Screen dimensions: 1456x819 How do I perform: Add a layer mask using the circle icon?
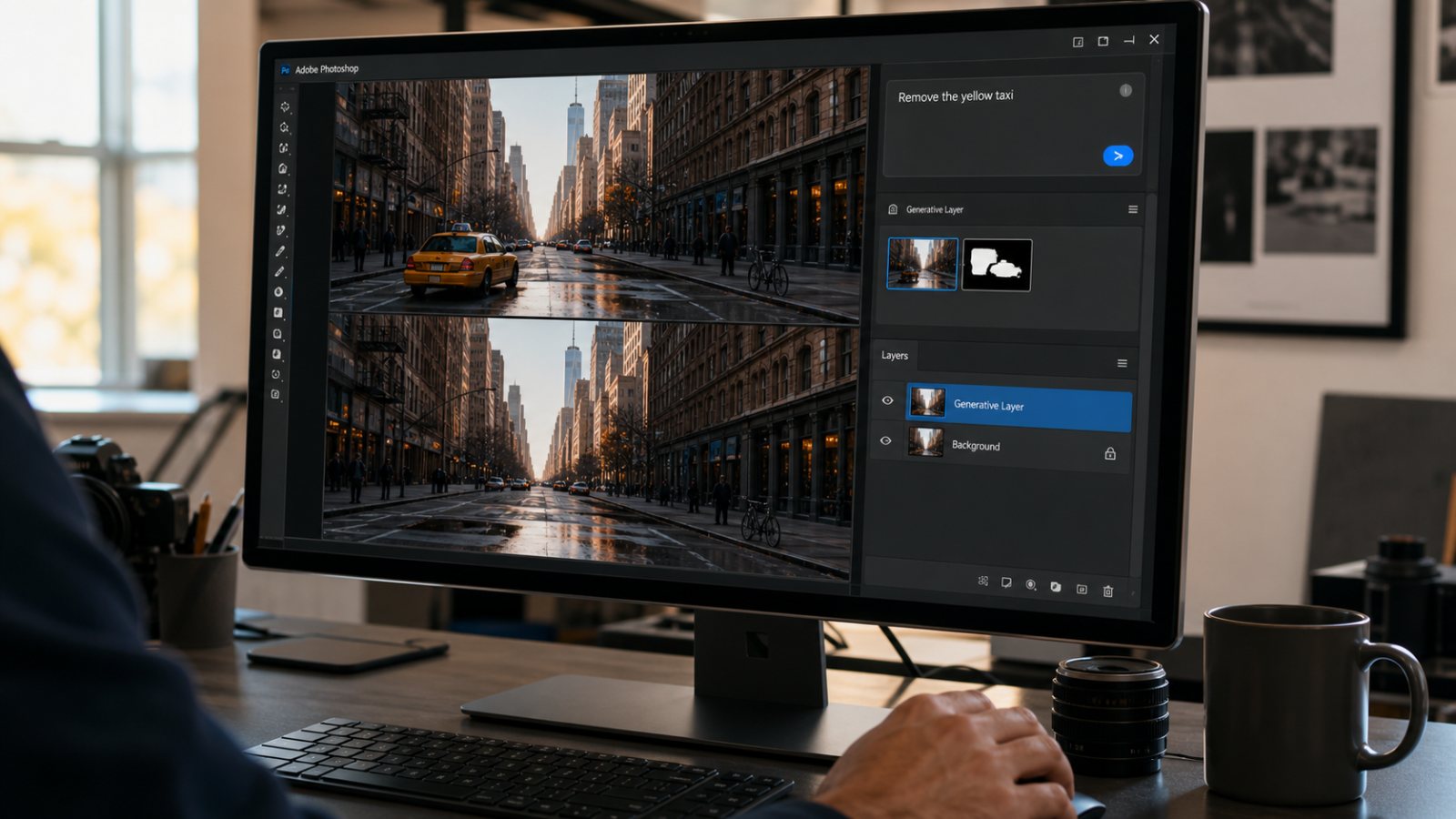[1031, 584]
